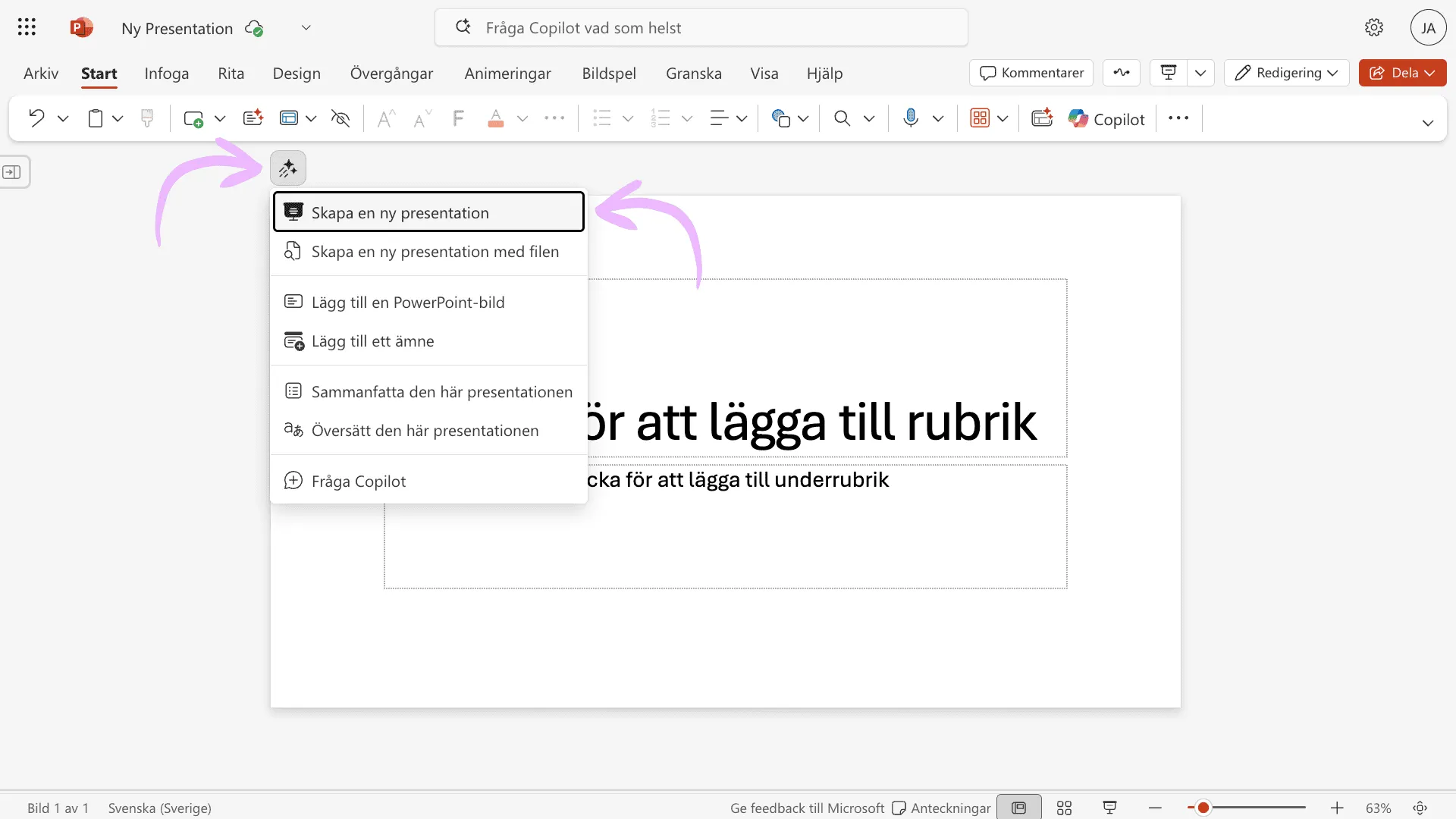Image resolution: width=1456 pixels, height=819 pixels.
Task: Click the format painter icon
Action: click(x=148, y=118)
